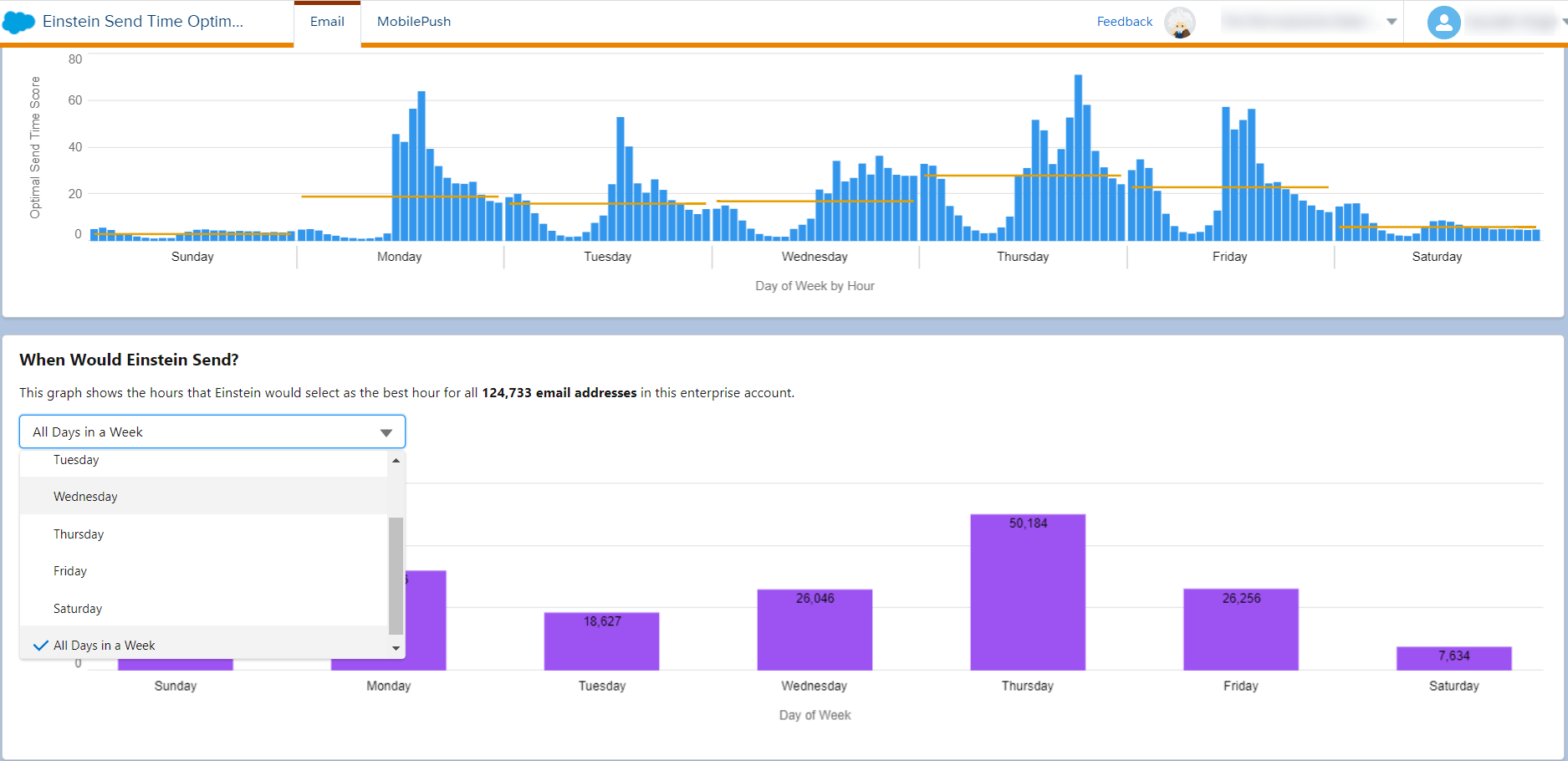Open the Einstein avatar icon beside Feedback
Screen dimensions: 1568x761
(x=1179, y=23)
